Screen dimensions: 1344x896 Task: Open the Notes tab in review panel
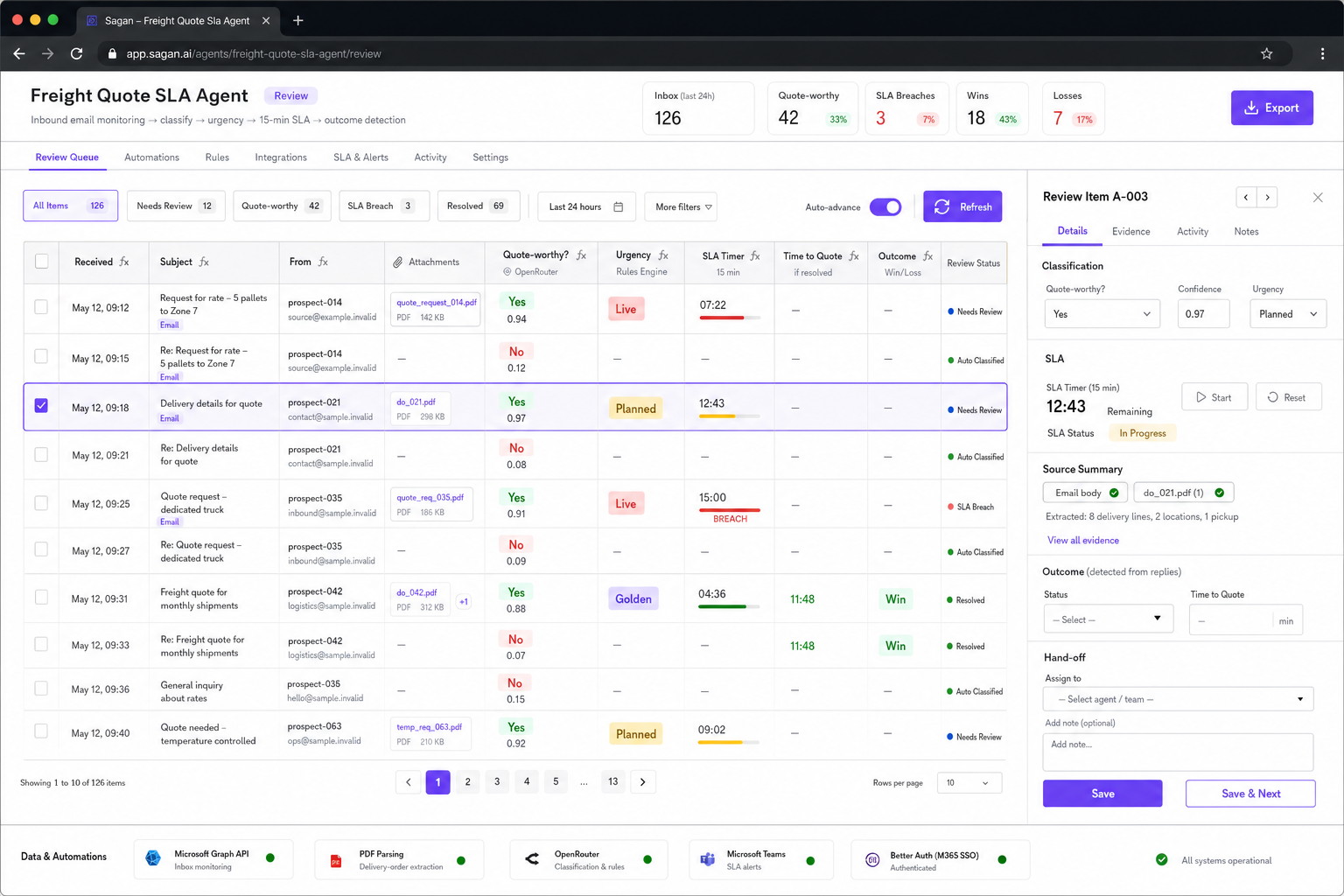(1246, 232)
